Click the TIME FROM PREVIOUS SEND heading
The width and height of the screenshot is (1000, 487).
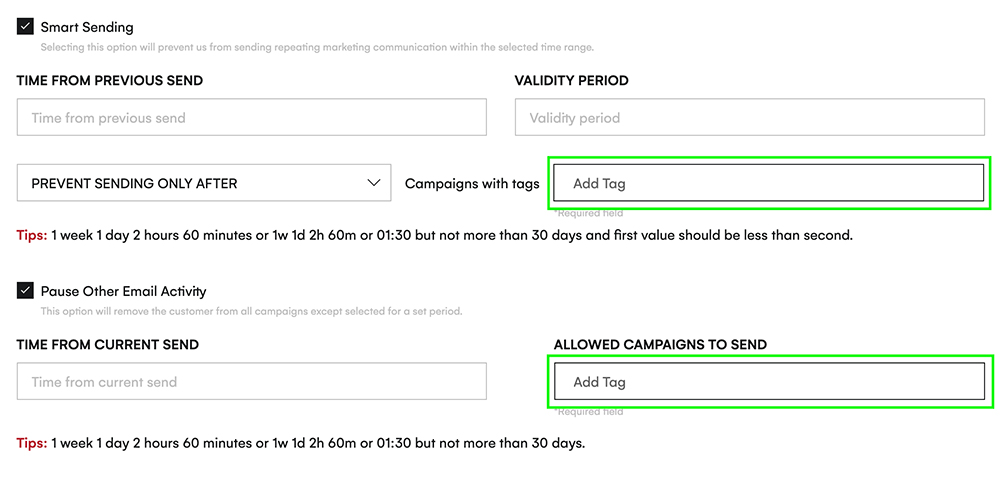coord(110,81)
